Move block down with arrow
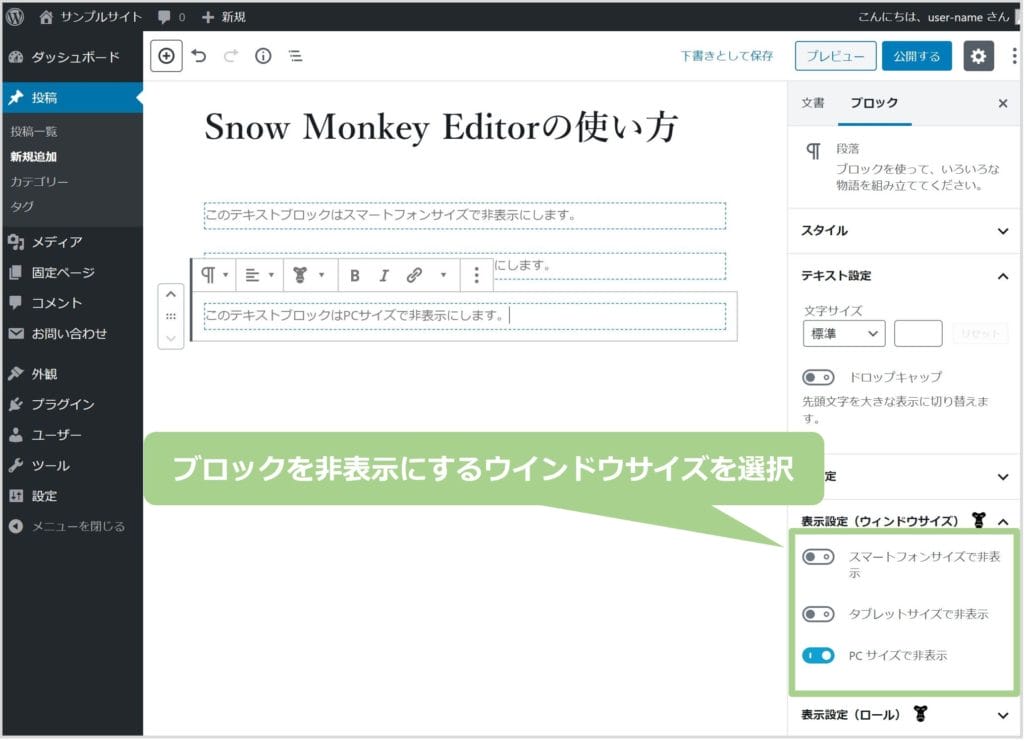The image size is (1024, 741). point(170,338)
